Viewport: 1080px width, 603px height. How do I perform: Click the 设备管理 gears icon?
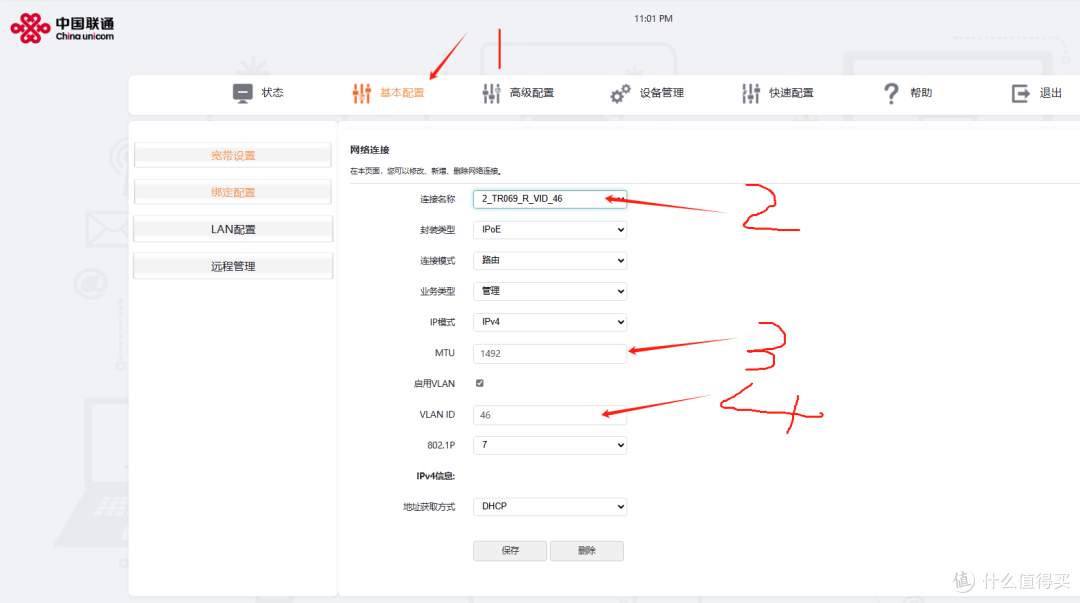point(620,93)
